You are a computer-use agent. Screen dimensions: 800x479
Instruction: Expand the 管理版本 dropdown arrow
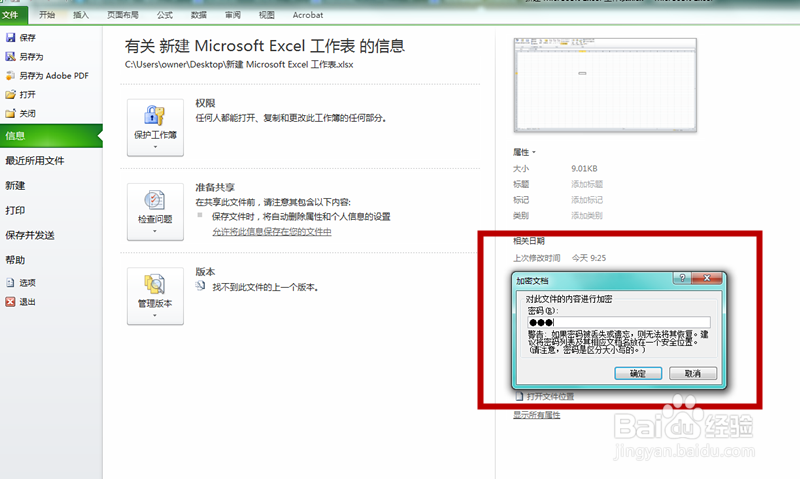tap(155, 315)
